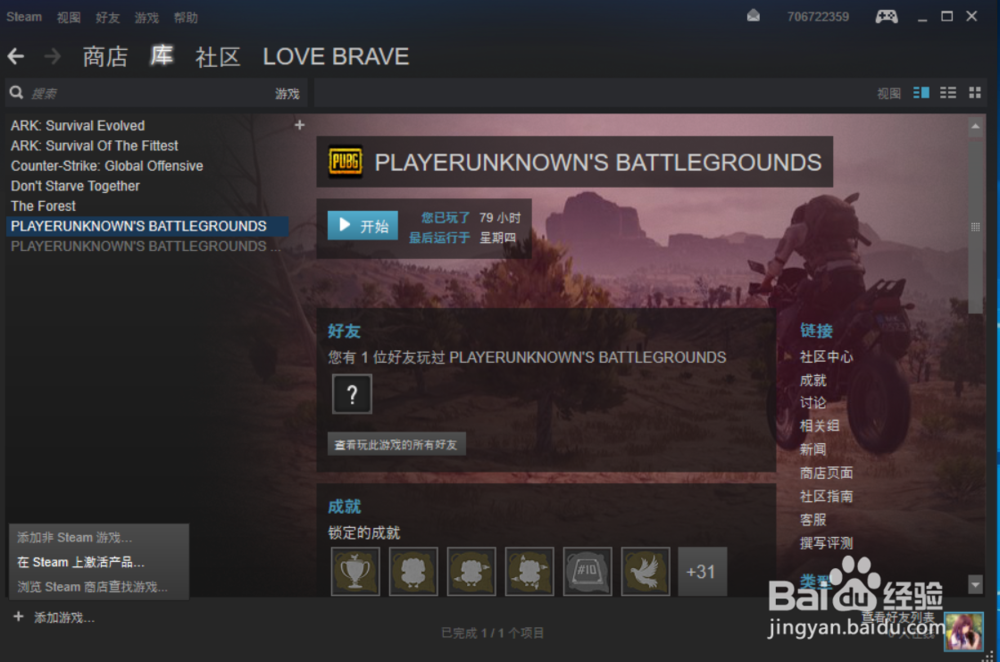Image resolution: width=1000 pixels, height=662 pixels.
Task: Switch to detail view icon
Action: coord(921,93)
